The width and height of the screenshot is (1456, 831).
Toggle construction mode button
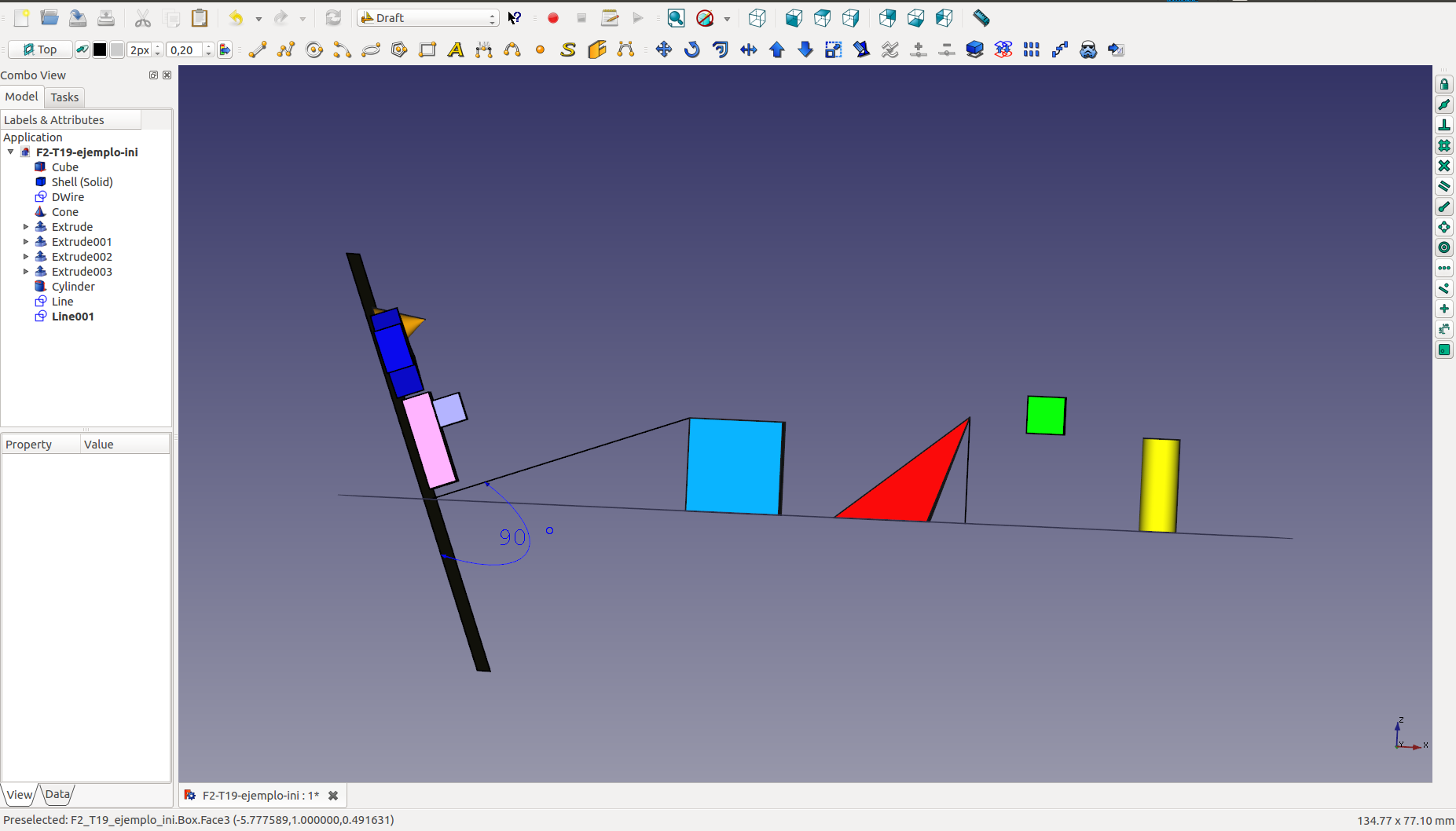click(82, 50)
